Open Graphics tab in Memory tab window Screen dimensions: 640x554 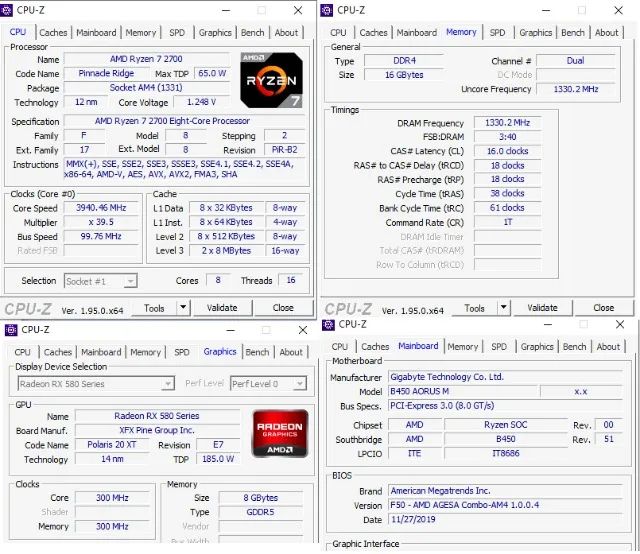point(536,33)
